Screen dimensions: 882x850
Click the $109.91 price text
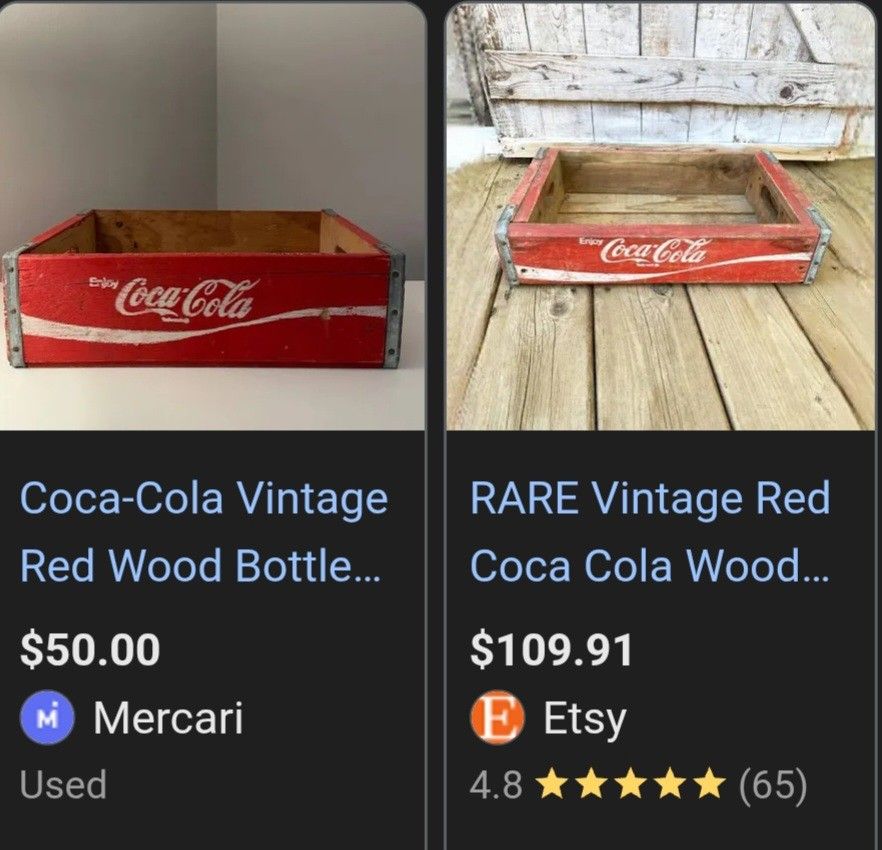550,648
